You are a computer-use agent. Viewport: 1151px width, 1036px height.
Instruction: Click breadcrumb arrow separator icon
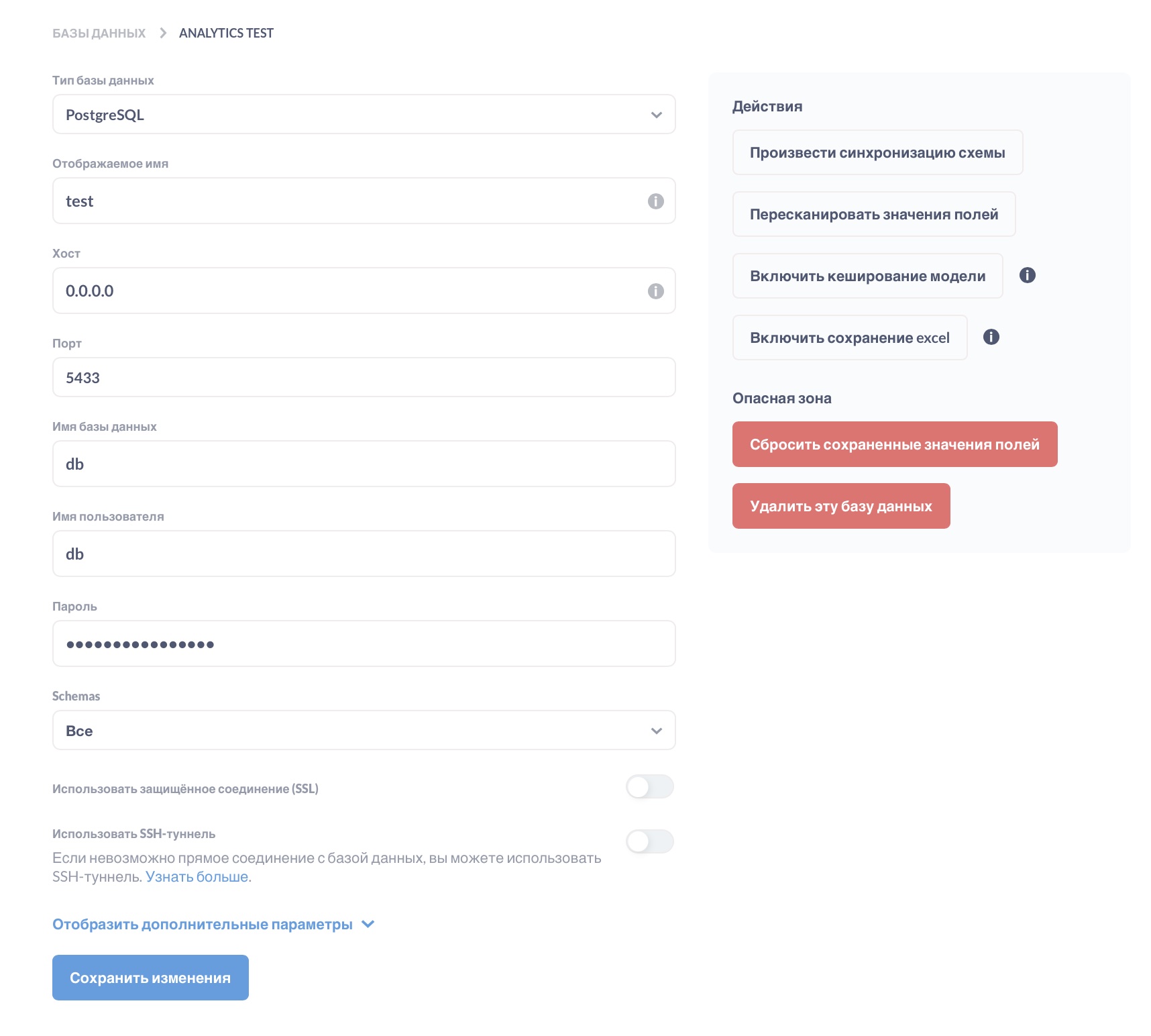coord(162,33)
